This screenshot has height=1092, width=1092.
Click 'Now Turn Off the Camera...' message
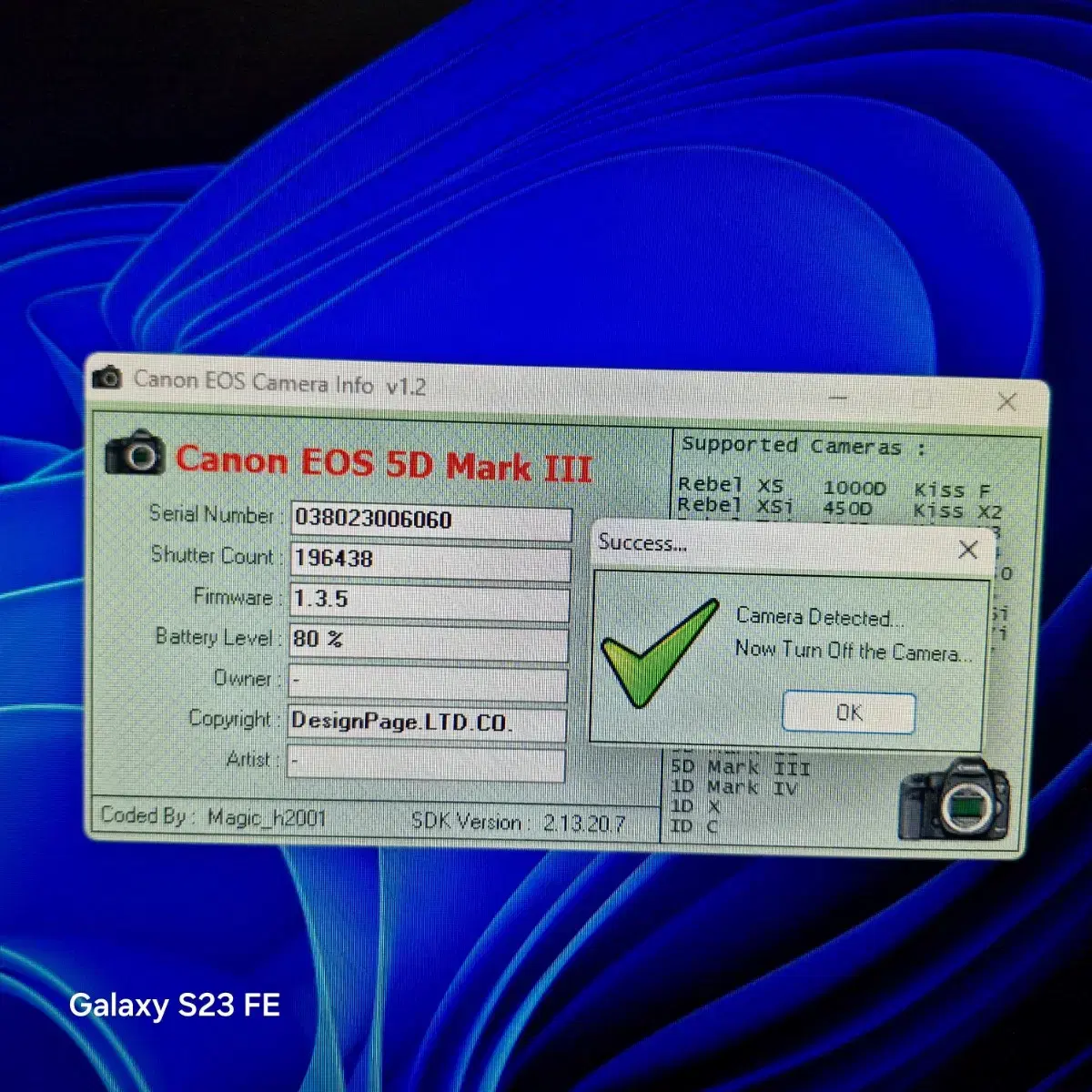pos(853,651)
